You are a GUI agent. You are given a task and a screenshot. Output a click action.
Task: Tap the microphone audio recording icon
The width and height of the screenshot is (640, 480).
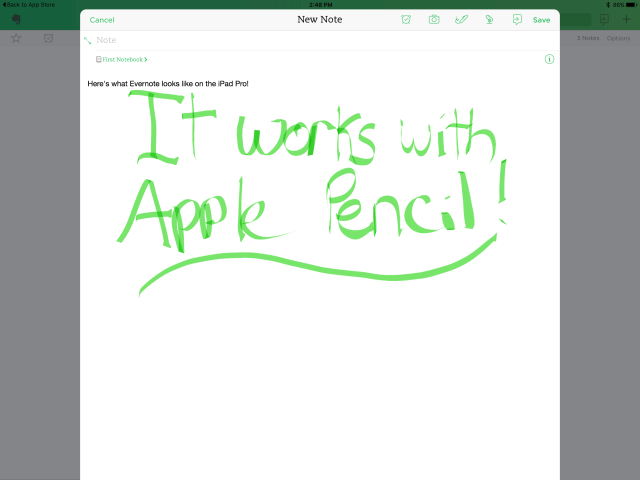[x=489, y=20]
